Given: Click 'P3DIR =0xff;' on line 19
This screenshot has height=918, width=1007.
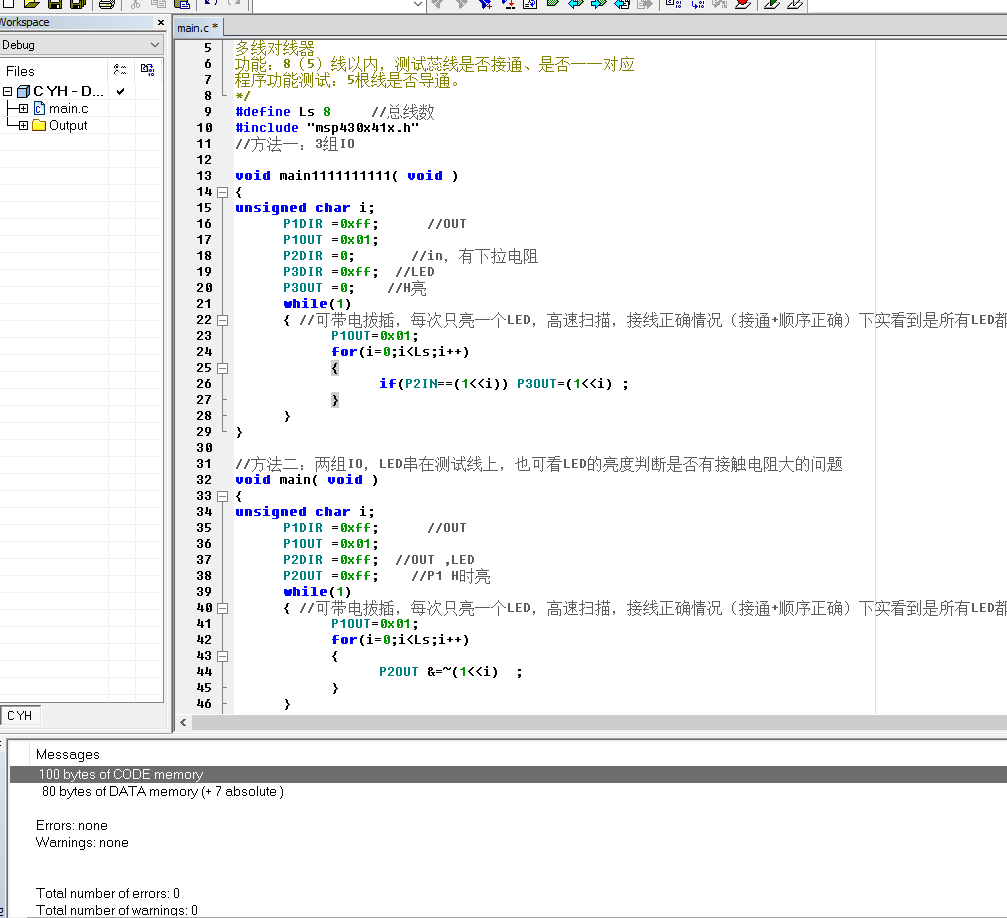Looking at the screenshot, I should coord(331,272).
